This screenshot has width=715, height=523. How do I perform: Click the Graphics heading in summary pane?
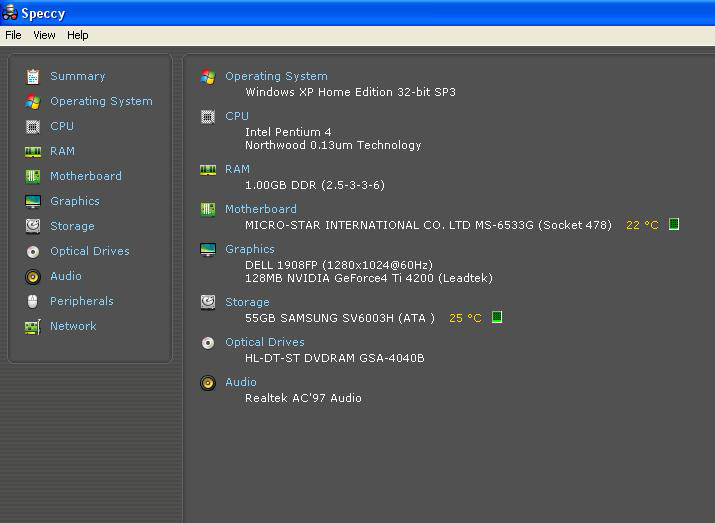coord(250,249)
